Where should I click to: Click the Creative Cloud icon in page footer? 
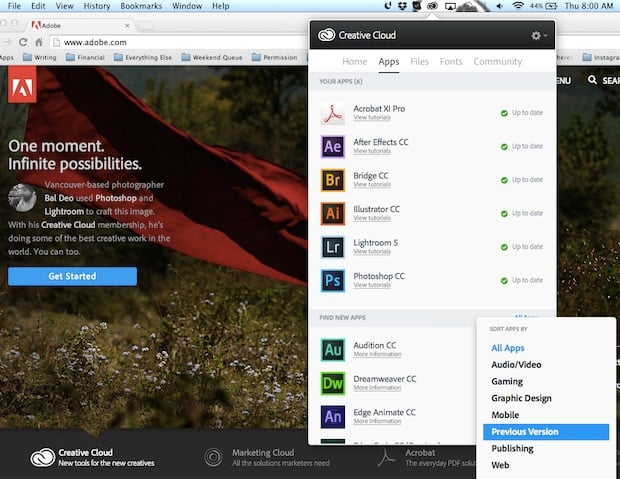tap(43, 458)
